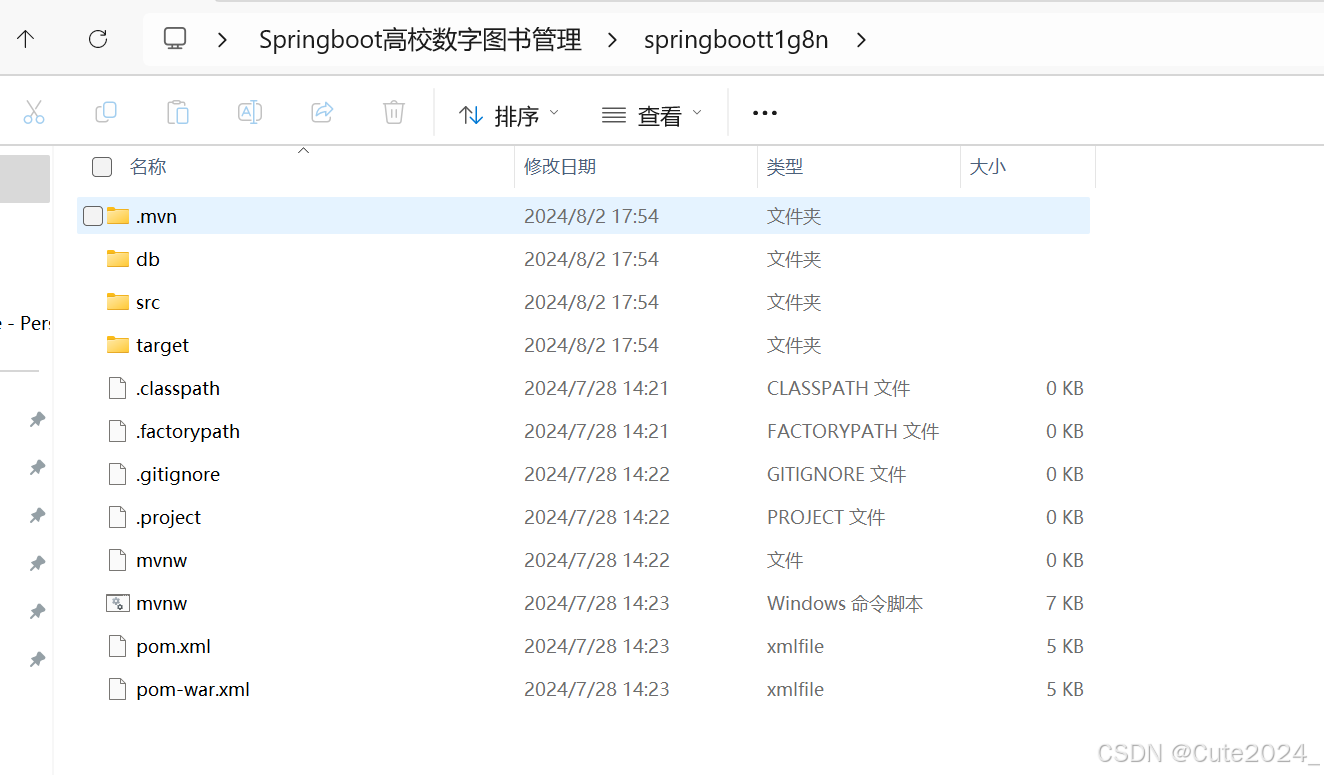Open the pom.xml file
This screenshot has width=1324, height=775.
[x=173, y=646]
